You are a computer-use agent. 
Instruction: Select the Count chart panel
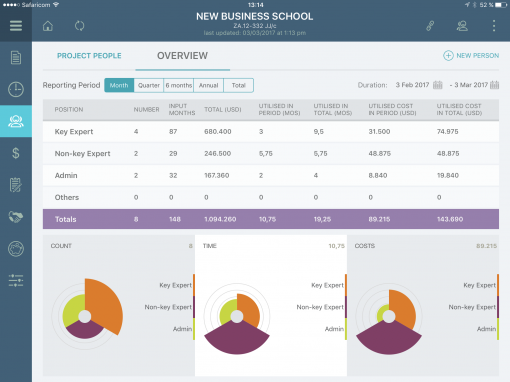(119, 306)
